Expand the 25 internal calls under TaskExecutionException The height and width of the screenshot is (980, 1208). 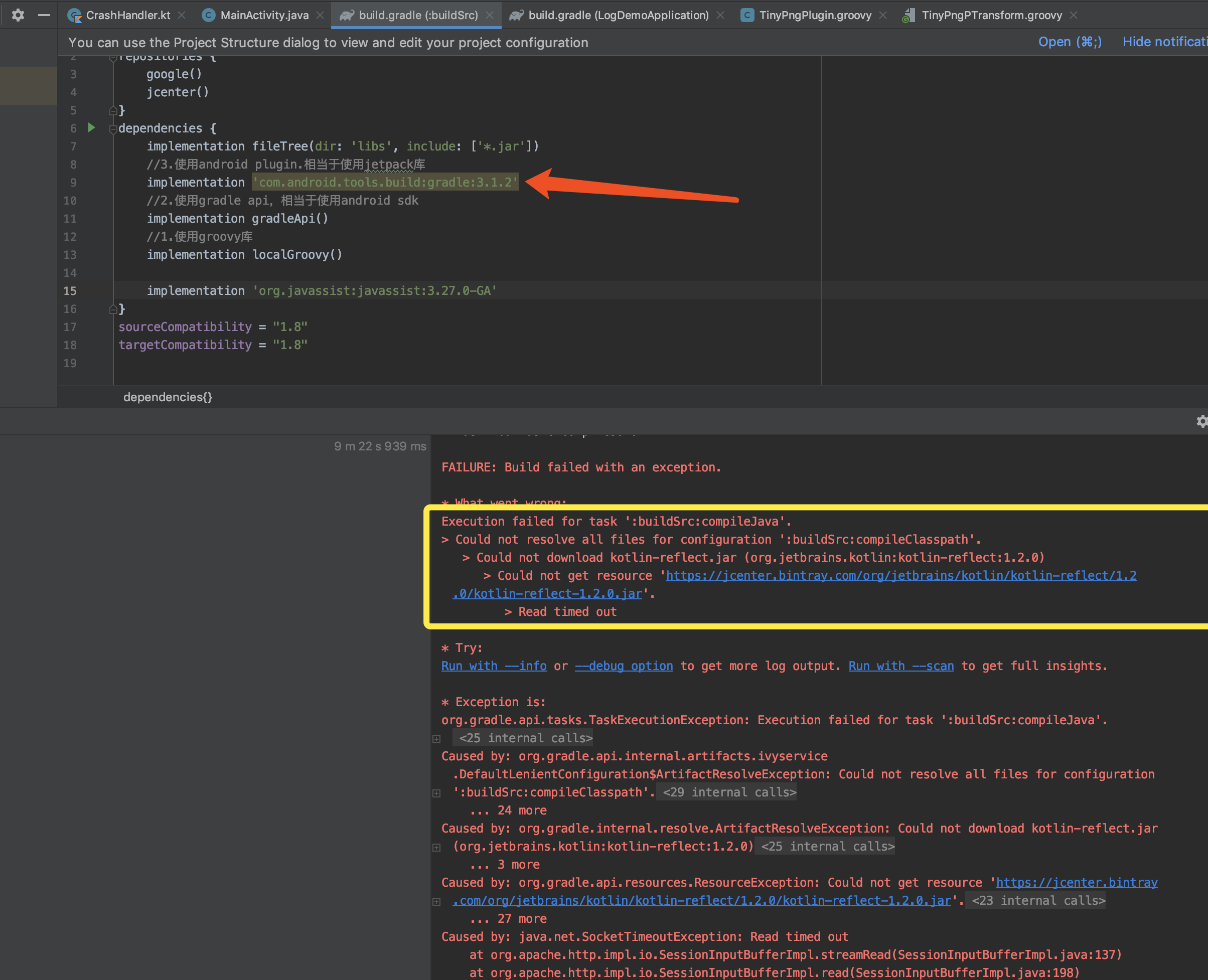click(436, 739)
